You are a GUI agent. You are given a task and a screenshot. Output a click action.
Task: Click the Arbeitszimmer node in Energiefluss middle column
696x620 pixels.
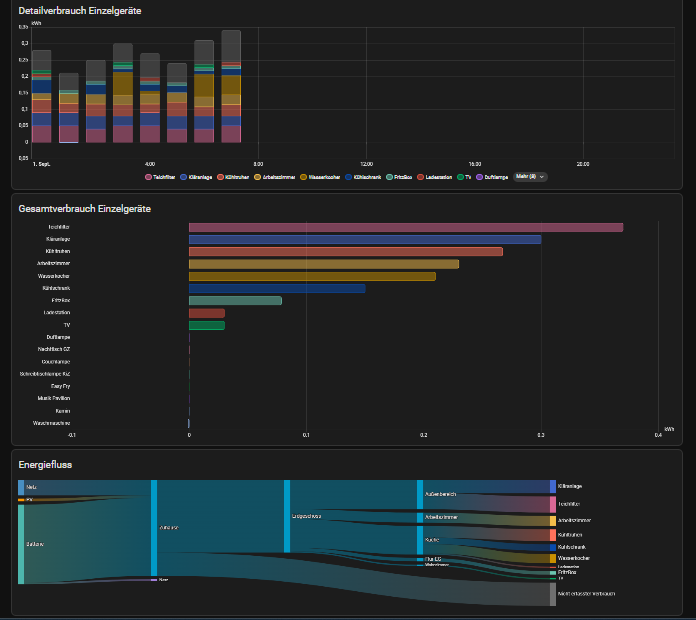420,518
